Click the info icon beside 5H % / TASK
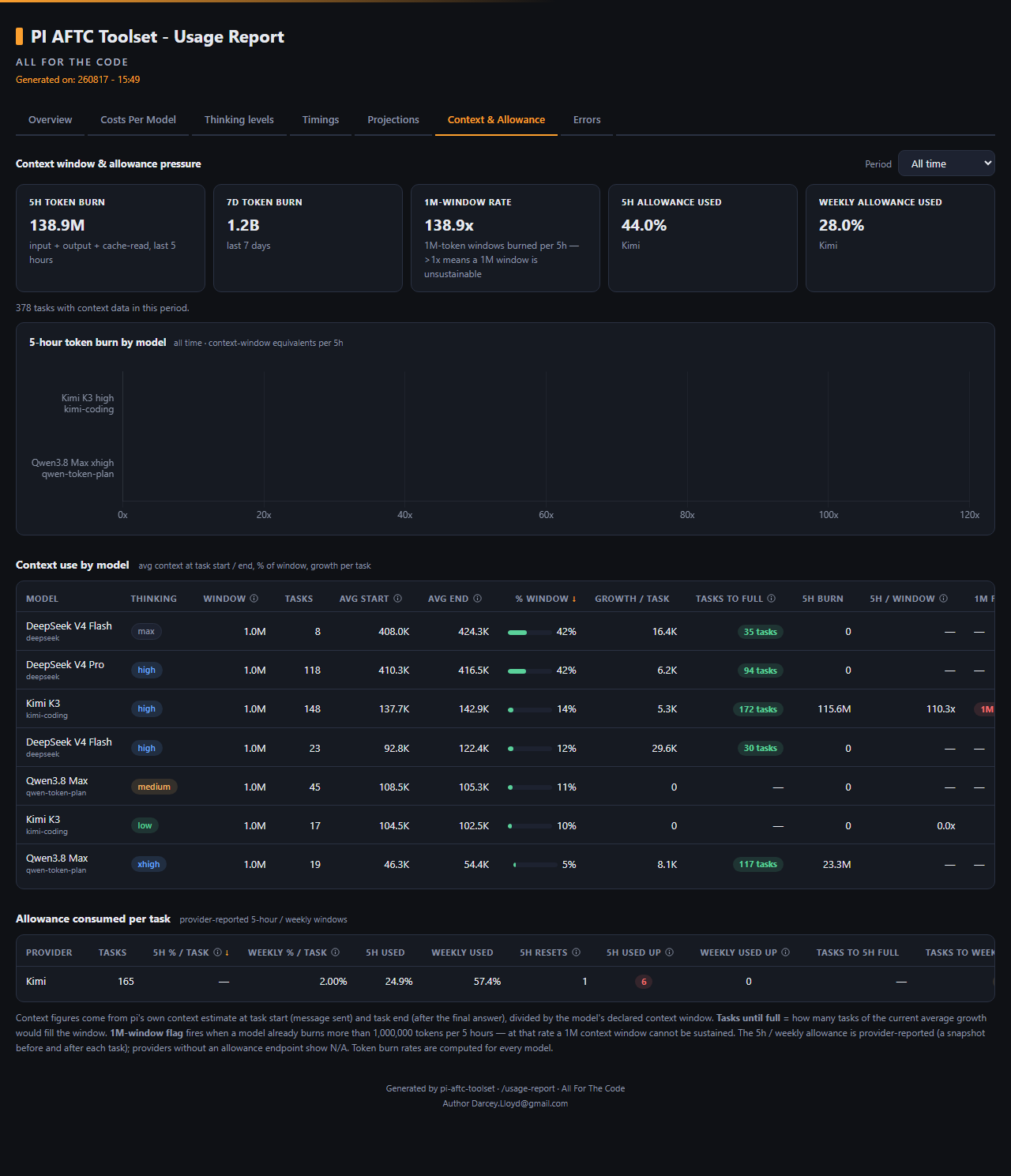The height and width of the screenshot is (1176, 1011). (217, 952)
